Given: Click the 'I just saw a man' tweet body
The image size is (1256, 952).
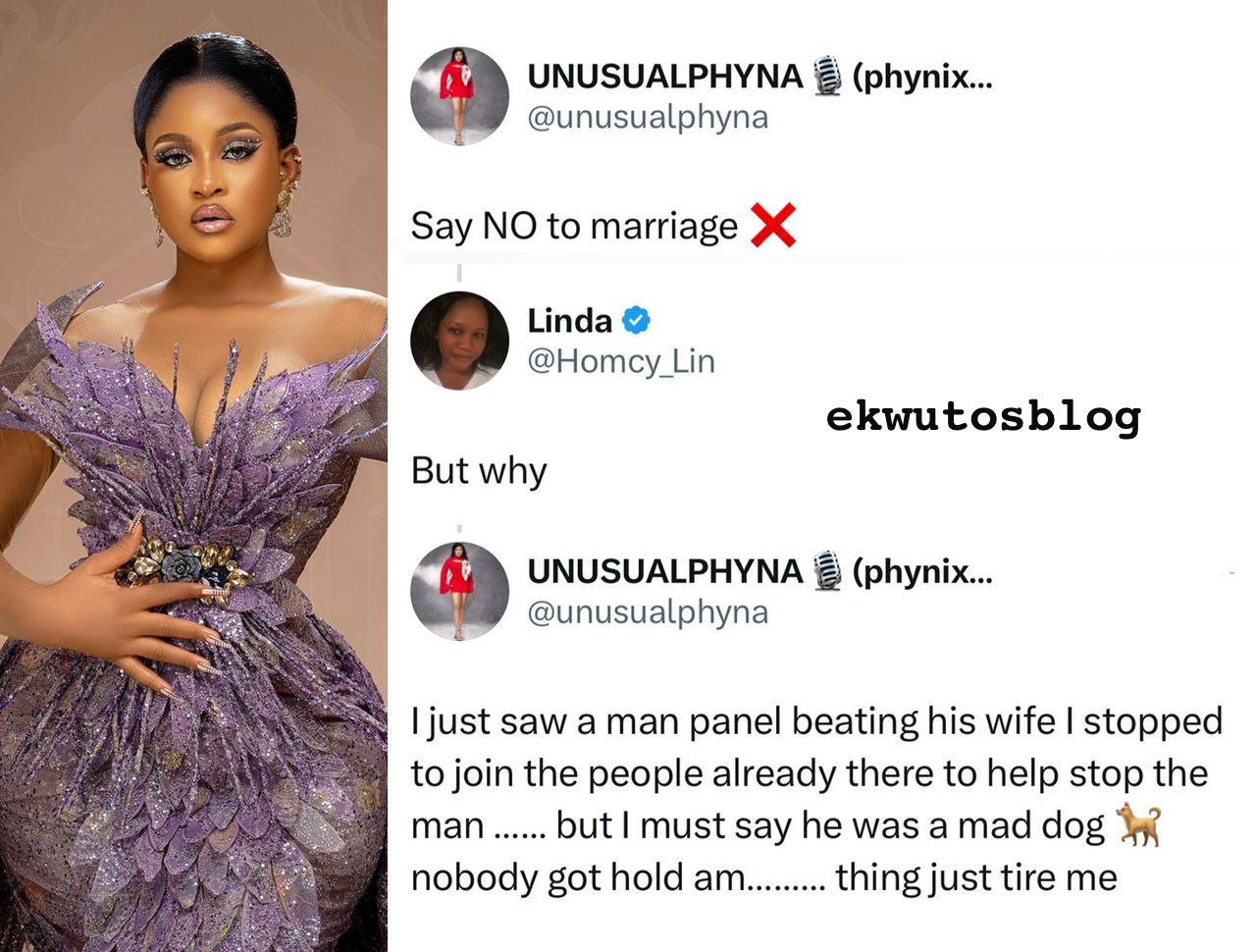Looking at the screenshot, I should tap(816, 799).
